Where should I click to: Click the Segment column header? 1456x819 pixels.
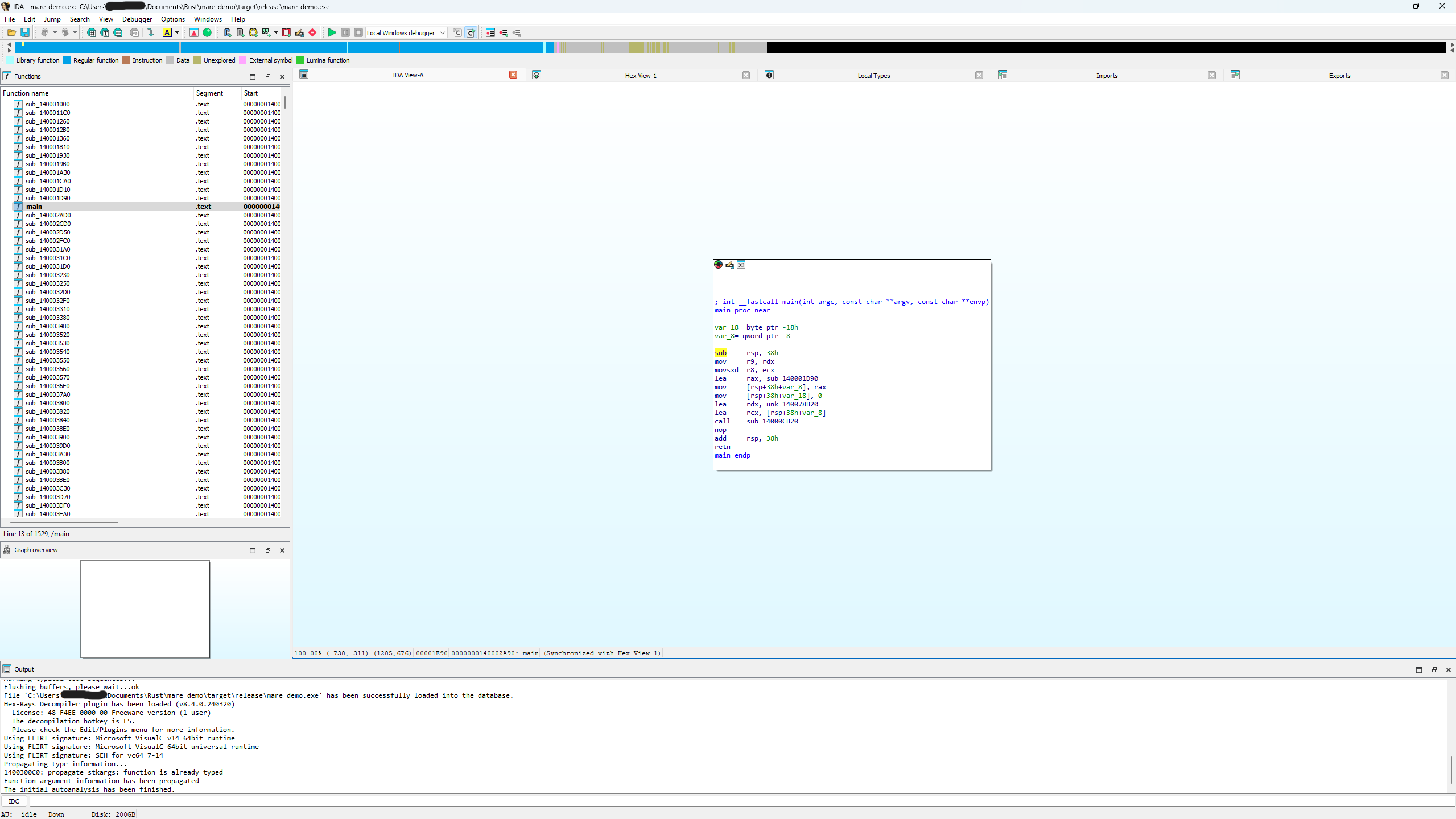tap(209, 93)
